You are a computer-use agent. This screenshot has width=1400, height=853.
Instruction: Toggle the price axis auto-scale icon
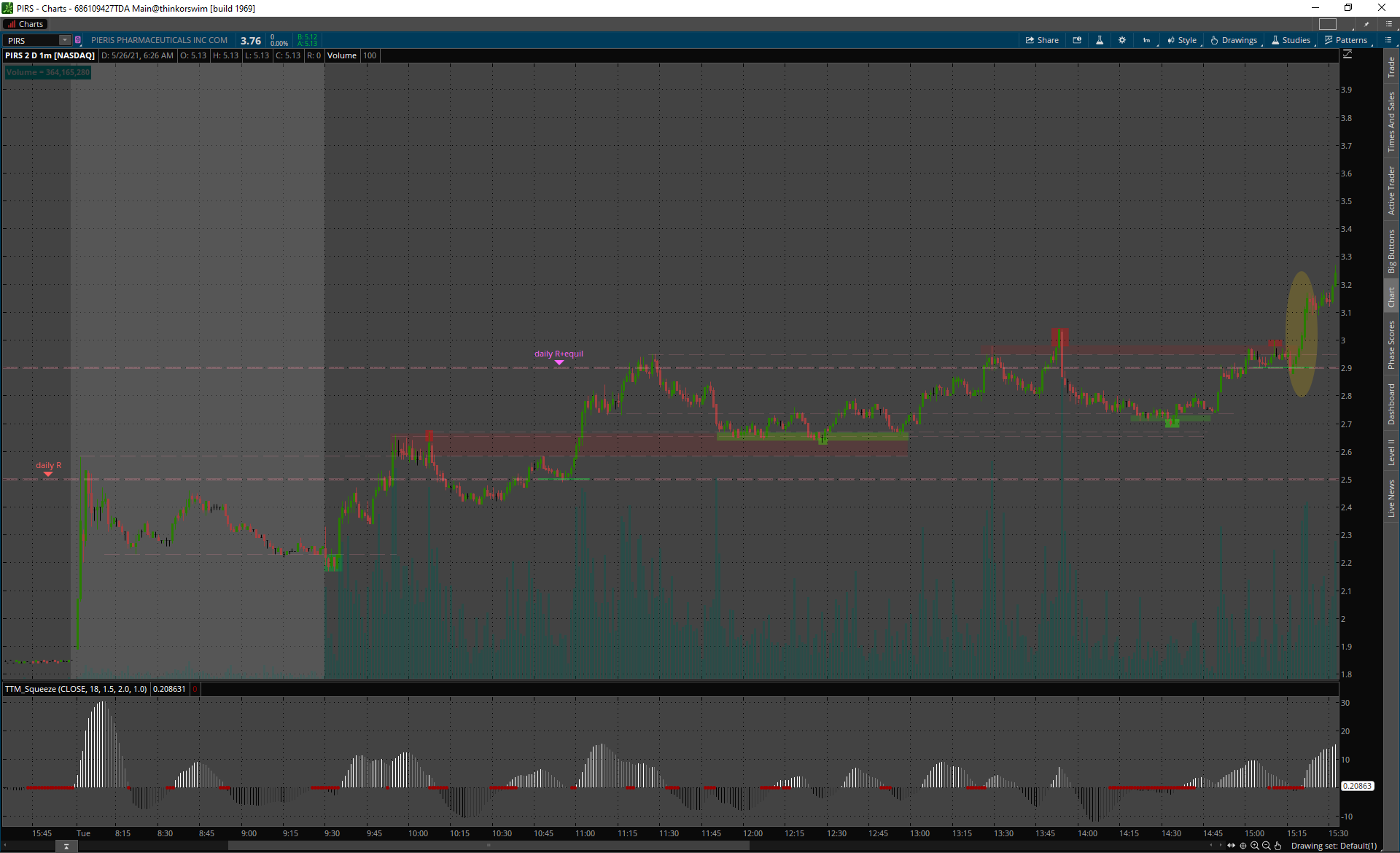click(x=1347, y=55)
